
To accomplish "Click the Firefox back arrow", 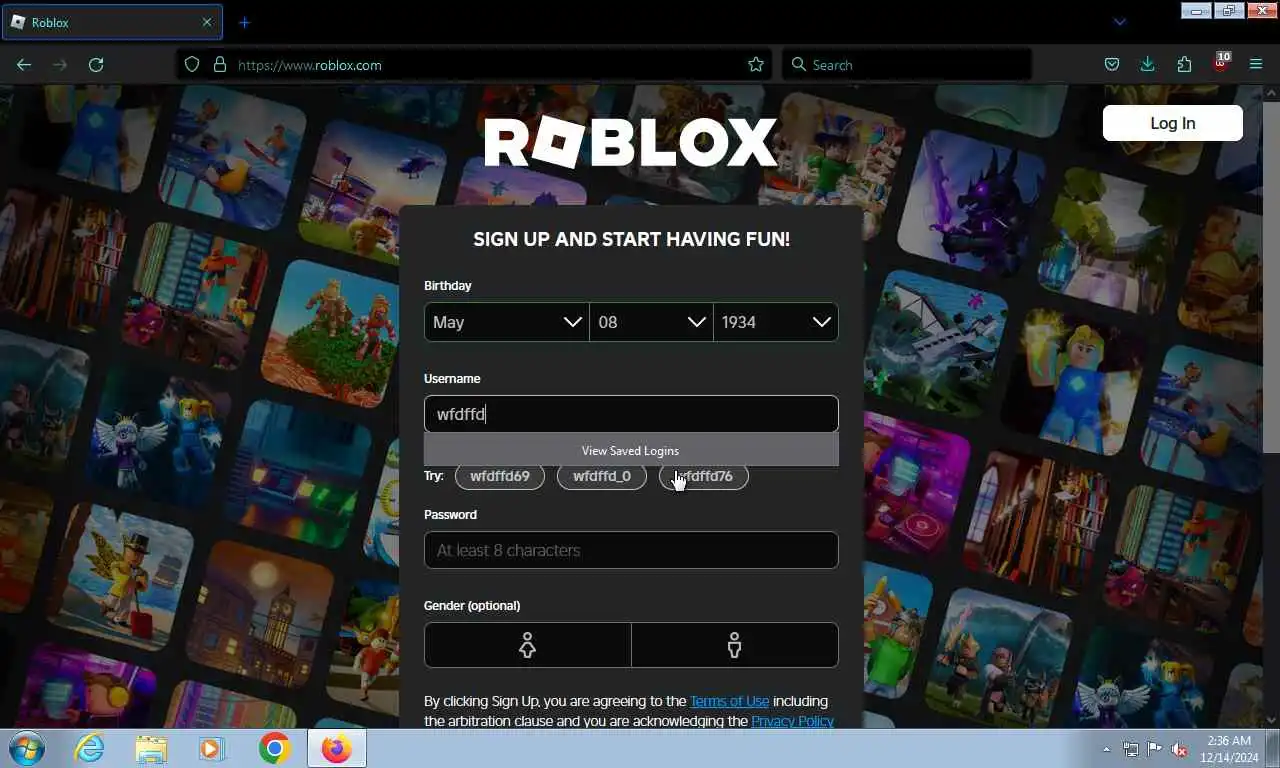I will (x=24, y=64).
